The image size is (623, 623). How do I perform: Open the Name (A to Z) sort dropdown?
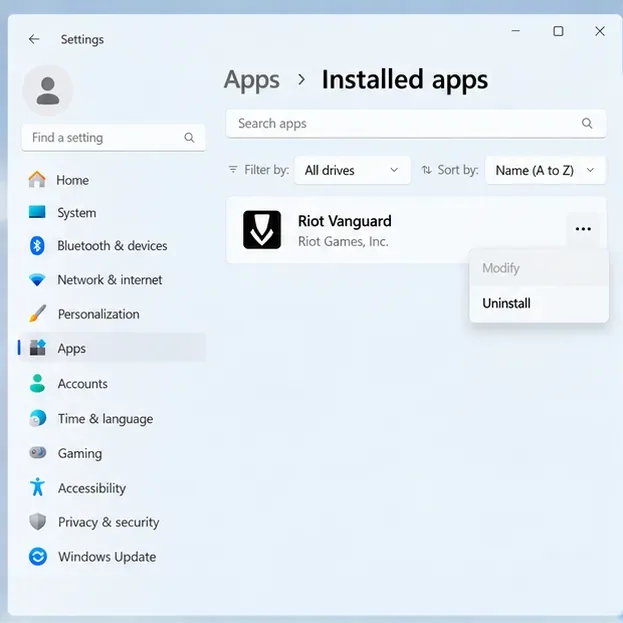pyautogui.click(x=546, y=170)
